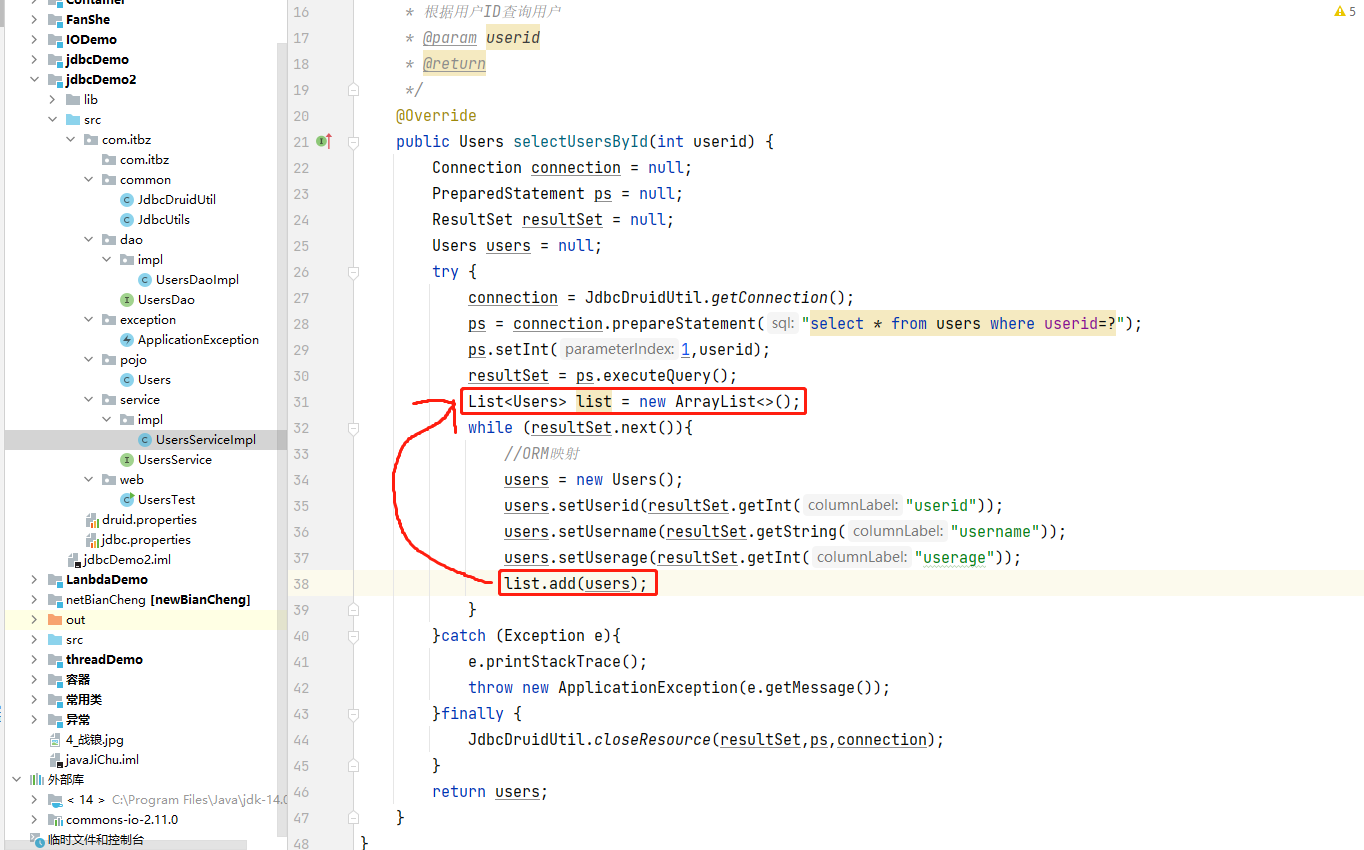This screenshot has height=850, width=1364.
Task: Expand the FanShe module node
Action: click(34, 20)
